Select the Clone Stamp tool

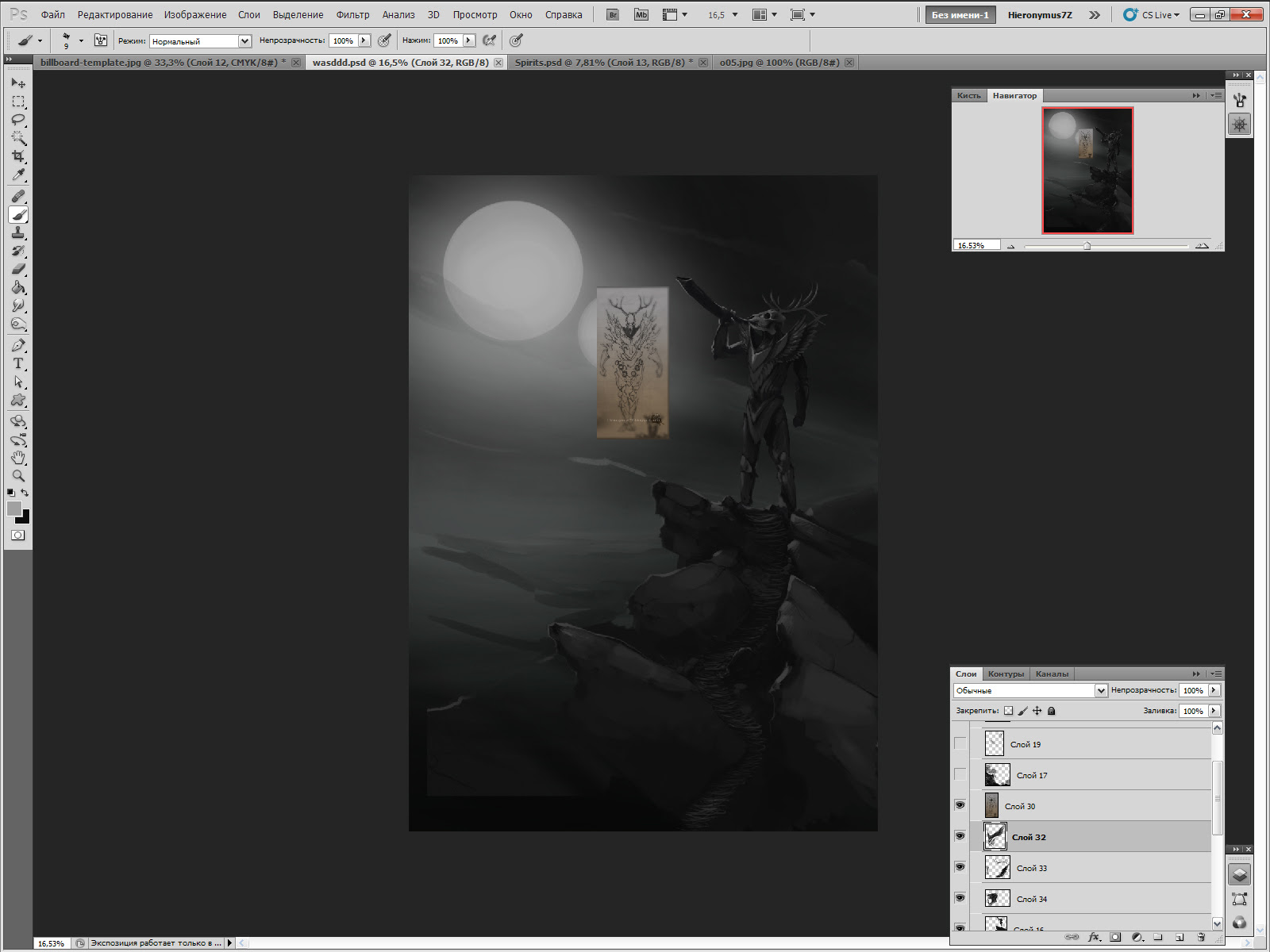tap(18, 232)
